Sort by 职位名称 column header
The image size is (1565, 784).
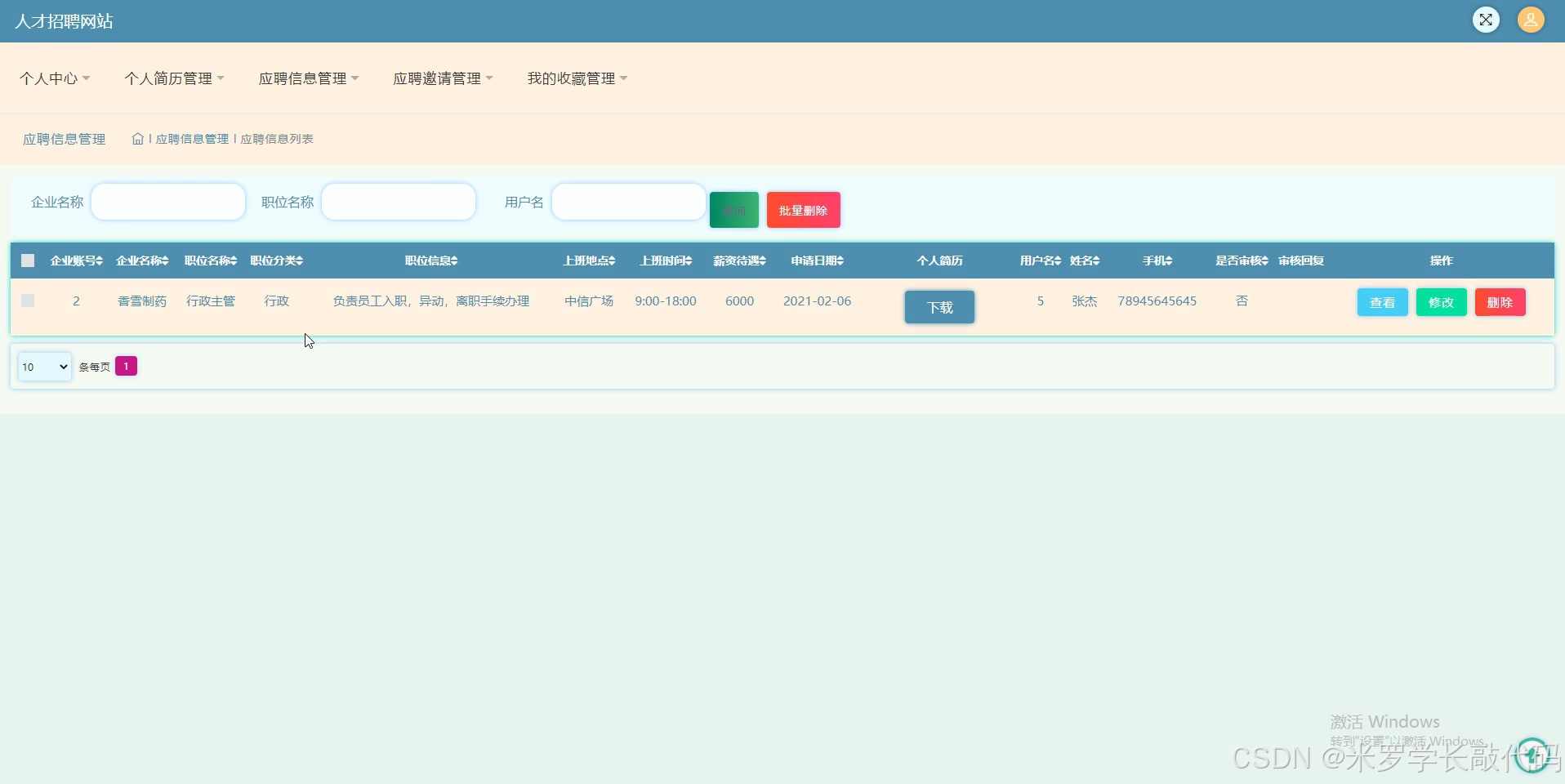tap(211, 261)
